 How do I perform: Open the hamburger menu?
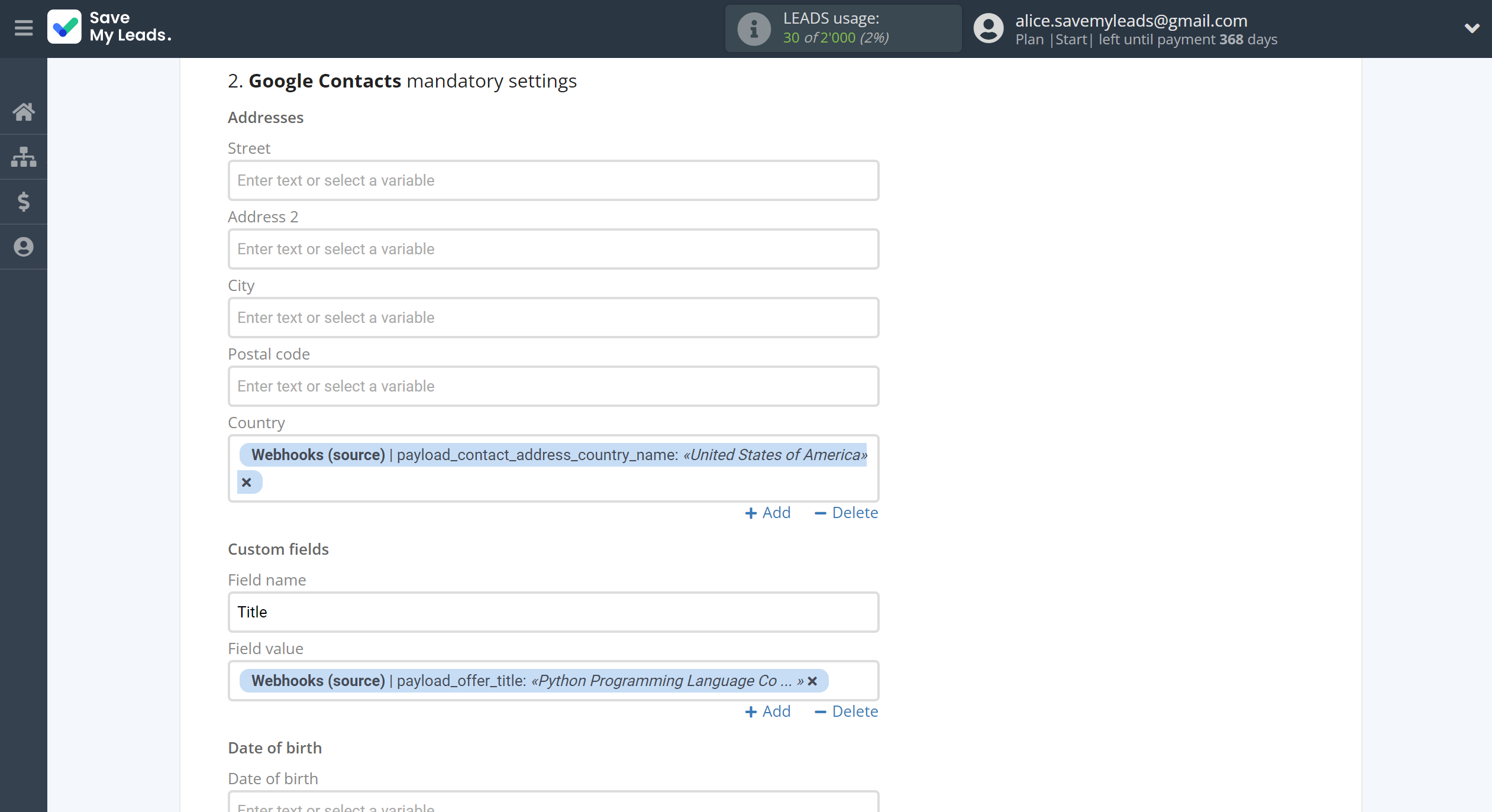click(24, 28)
